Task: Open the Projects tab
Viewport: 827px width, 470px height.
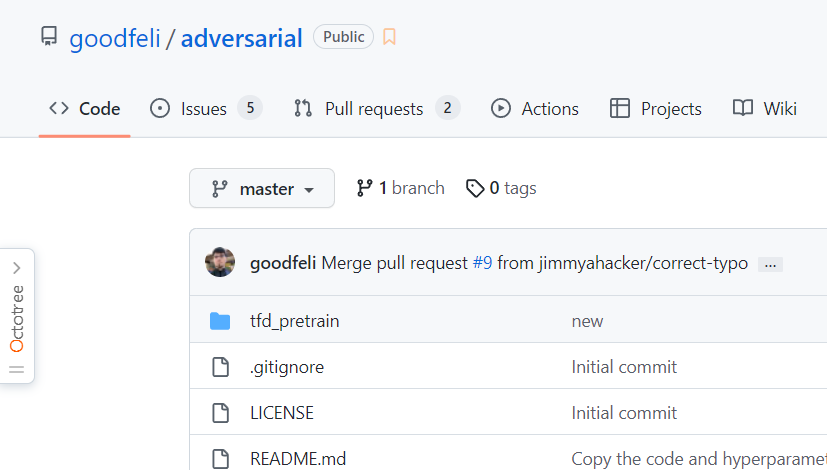Action: (656, 109)
